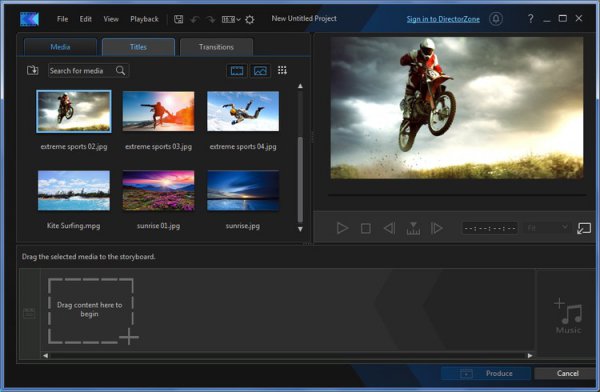The image size is (600, 392).
Task: Click the Kite Surfing.mpg file name
Action: pyautogui.click(x=74, y=226)
